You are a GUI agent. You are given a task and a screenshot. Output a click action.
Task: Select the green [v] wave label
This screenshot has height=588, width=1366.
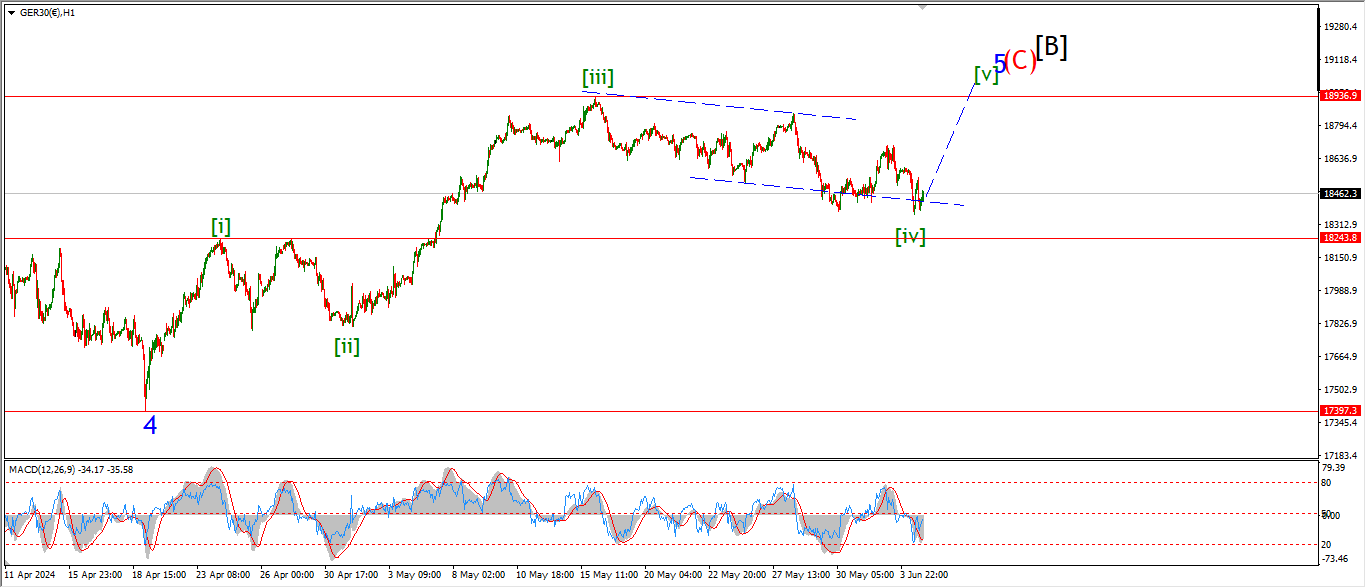[986, 74]
